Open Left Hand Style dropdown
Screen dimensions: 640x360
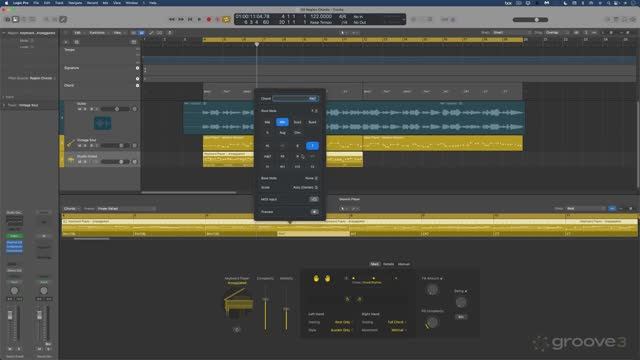point(341,330)
